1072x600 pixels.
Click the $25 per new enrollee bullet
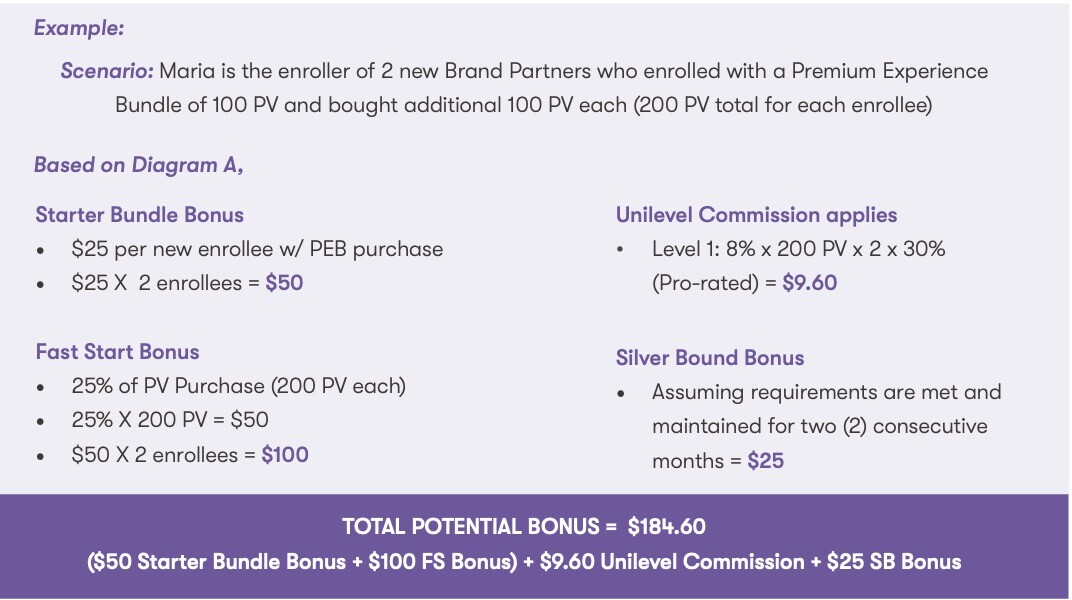(x=257, y=249)
